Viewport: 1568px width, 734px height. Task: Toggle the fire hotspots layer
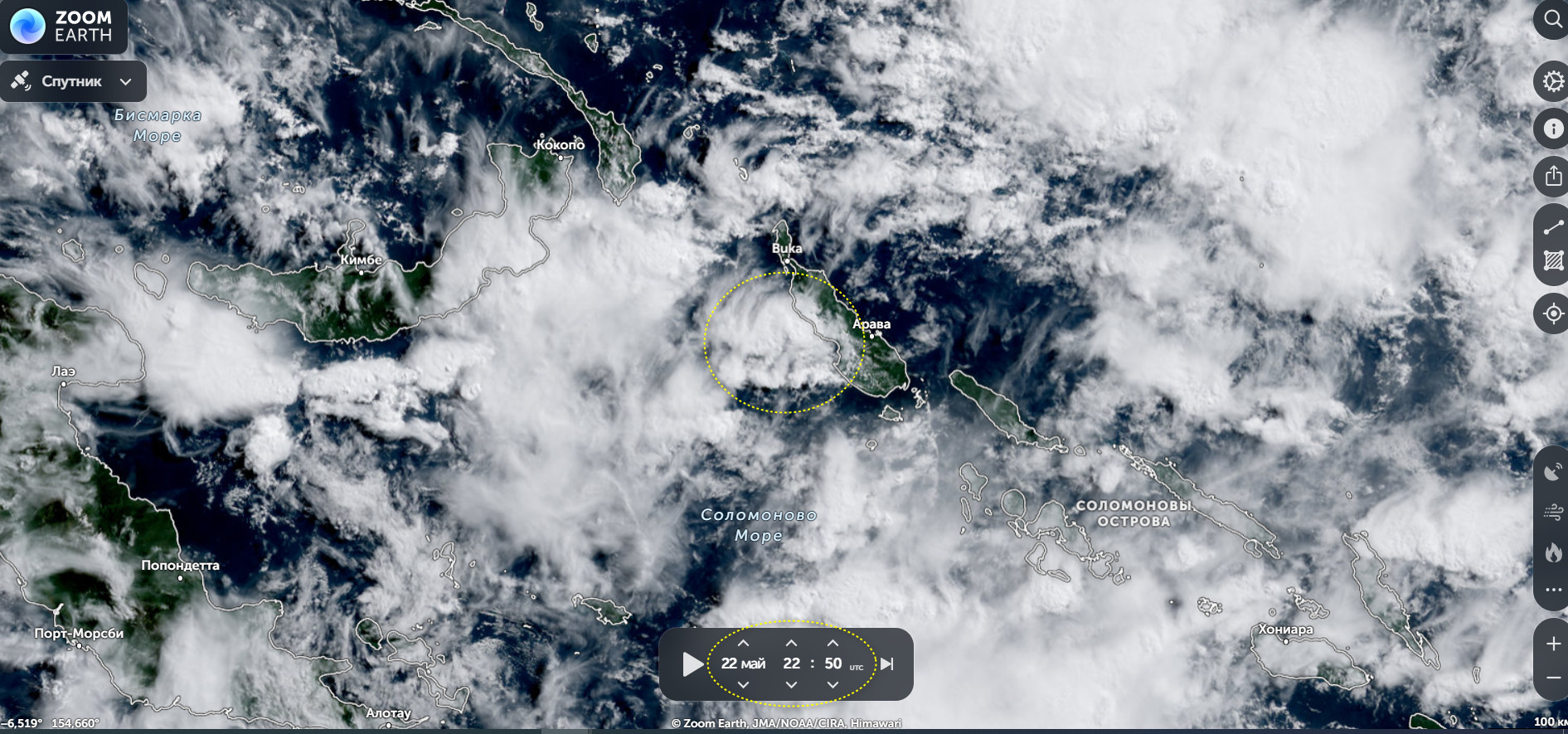pos(1552,552)
